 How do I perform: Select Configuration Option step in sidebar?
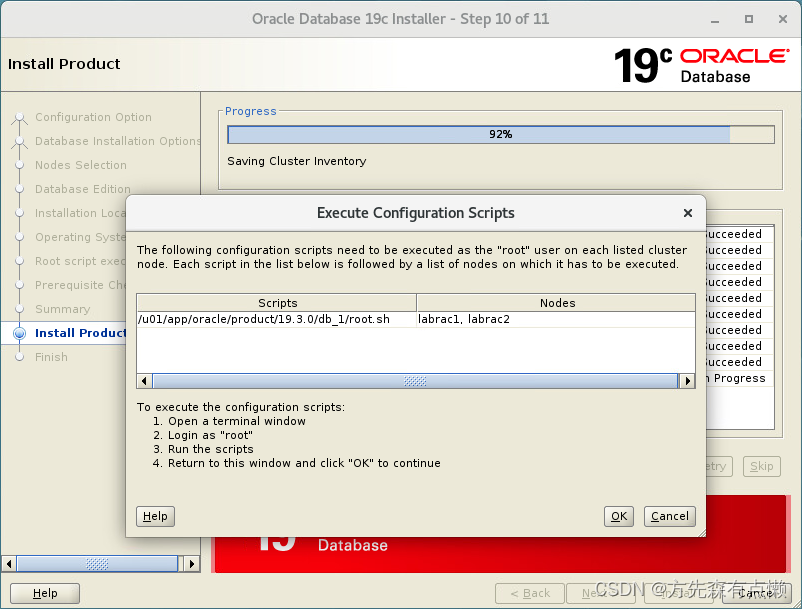coord(93,117)
